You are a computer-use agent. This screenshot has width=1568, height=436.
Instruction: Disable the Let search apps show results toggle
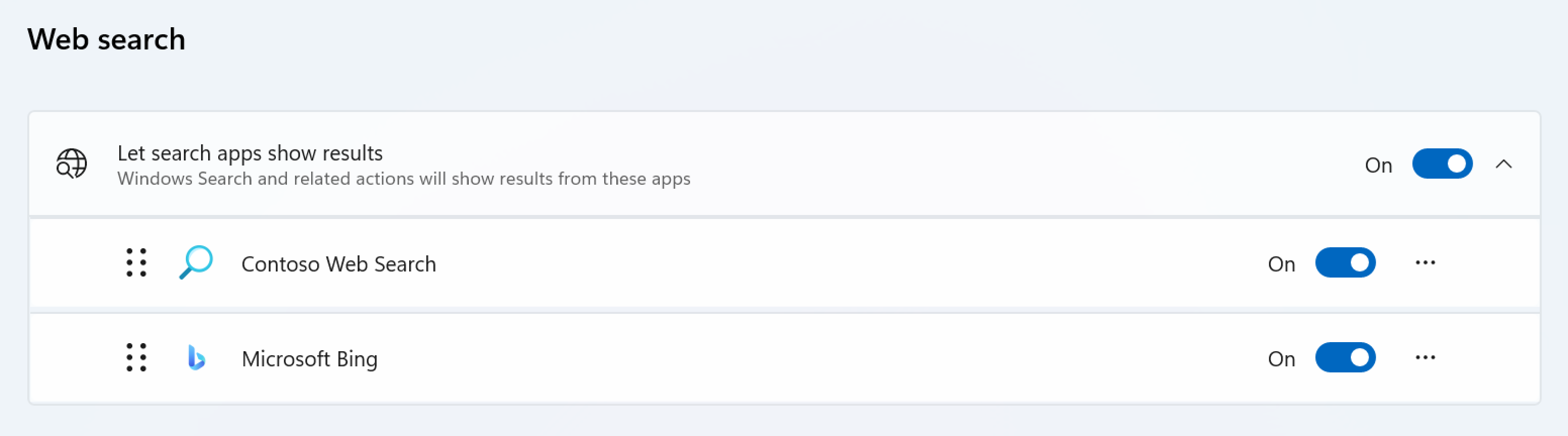point(1441,163)
